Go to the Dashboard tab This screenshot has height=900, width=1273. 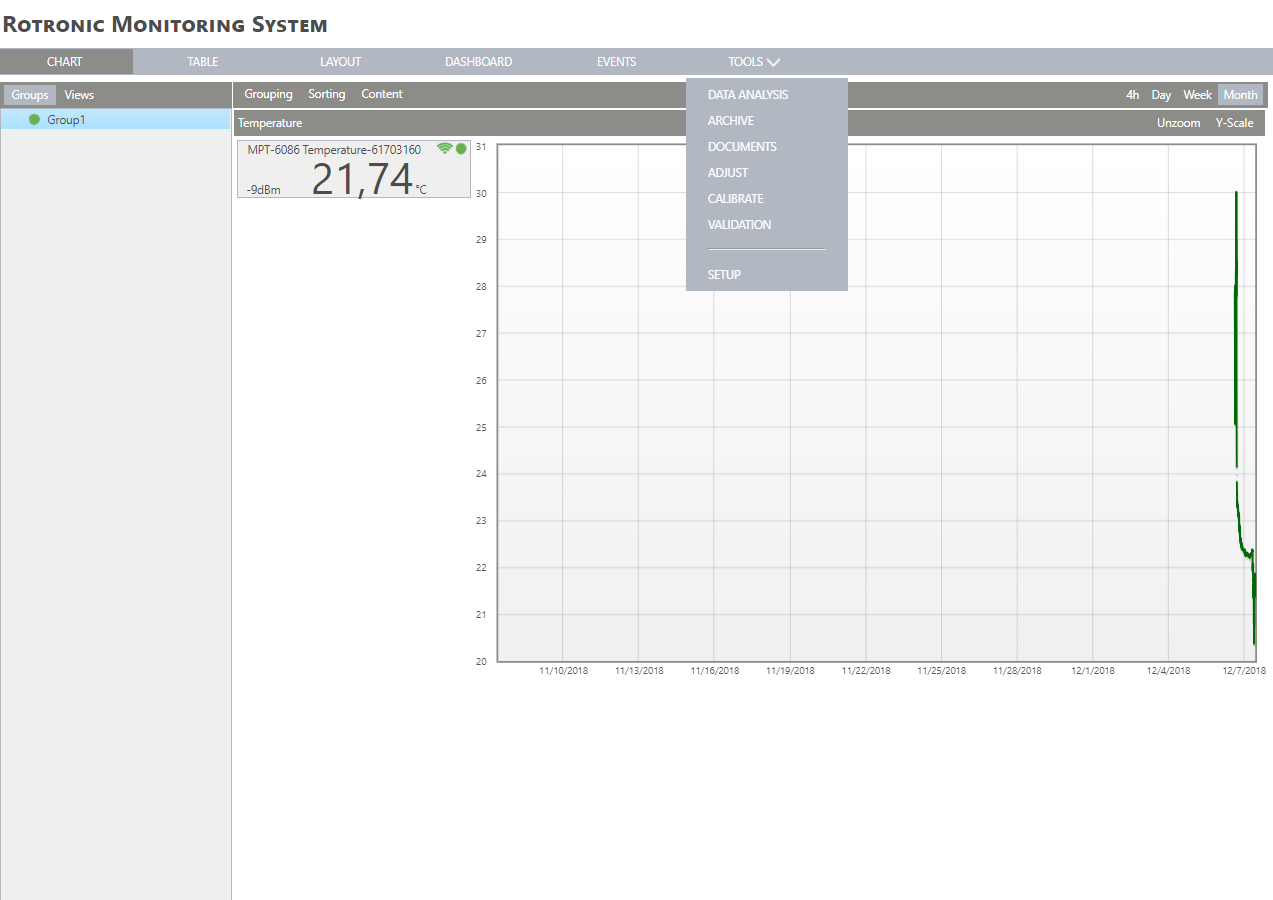(478, 62)
